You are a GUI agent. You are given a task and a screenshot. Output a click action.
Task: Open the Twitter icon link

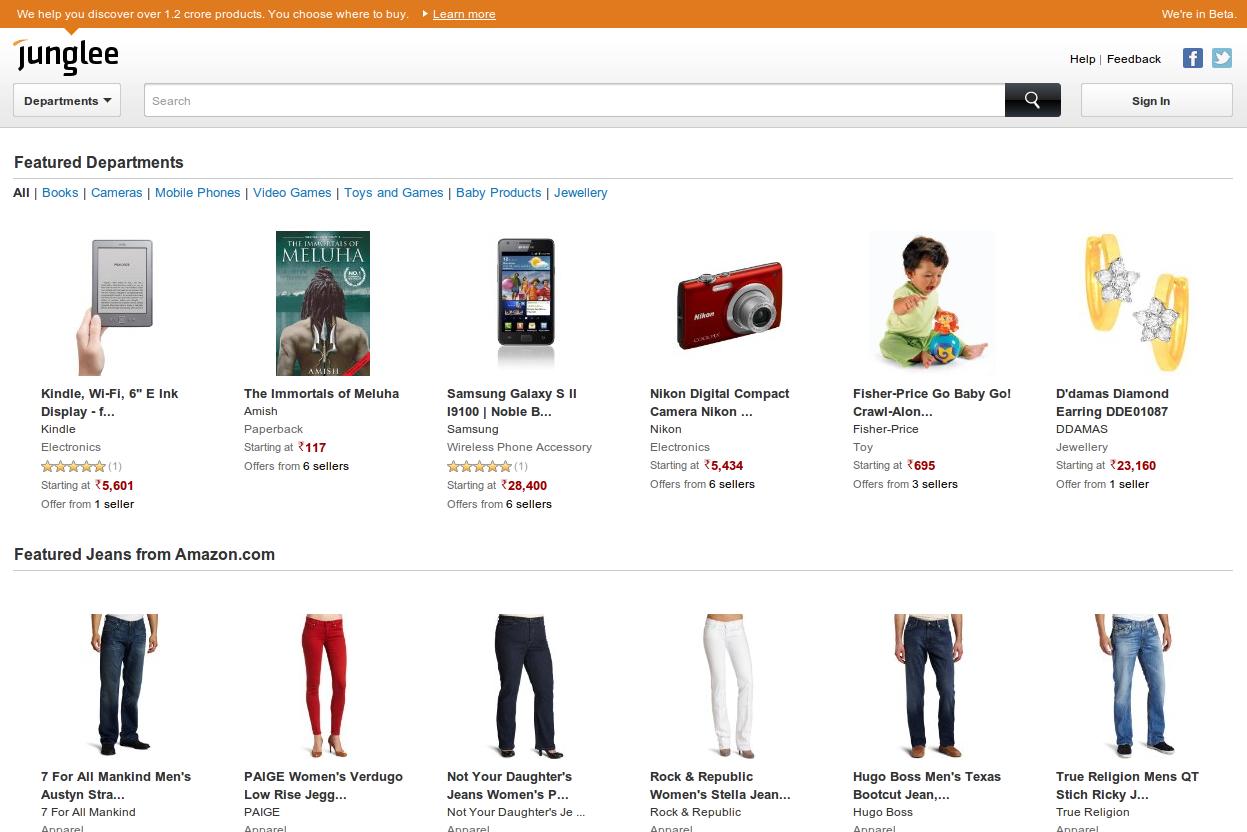pos(1222,58)
